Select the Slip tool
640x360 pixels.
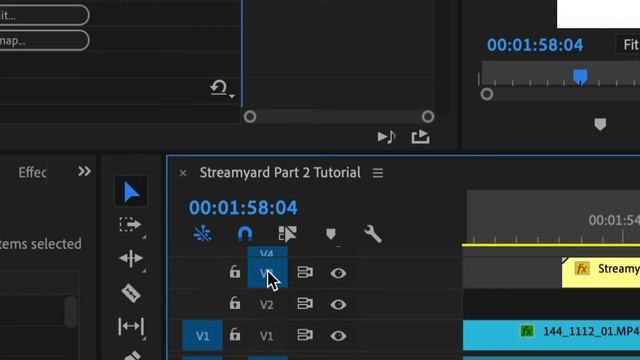[x=131, y=327]
